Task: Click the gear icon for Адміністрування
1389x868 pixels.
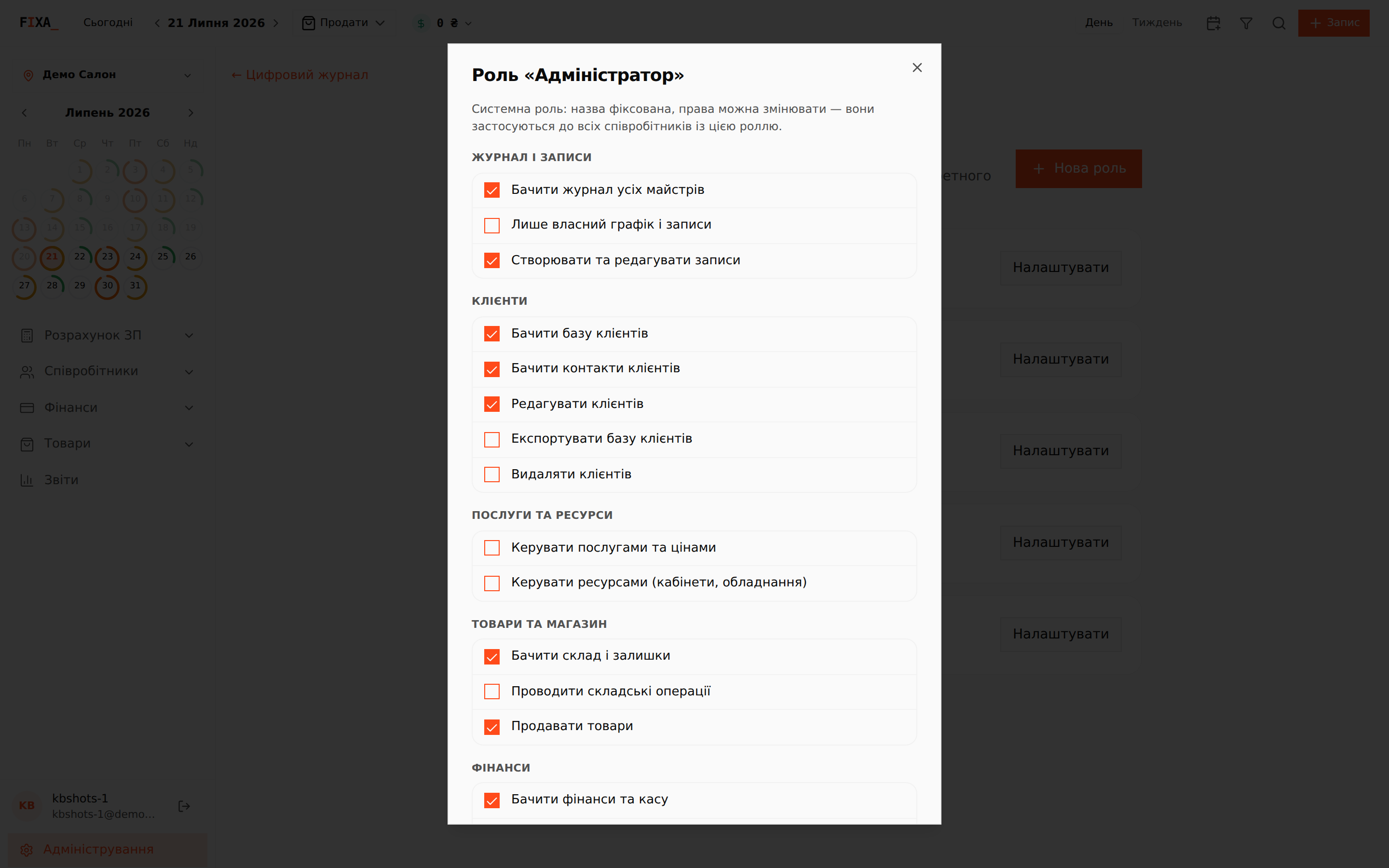Action: click(27, 850)
